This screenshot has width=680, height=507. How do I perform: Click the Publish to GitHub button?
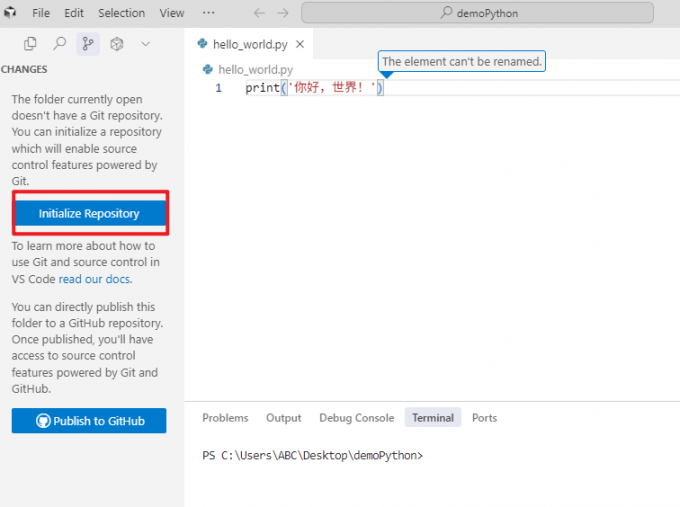(x=89, y=421)
